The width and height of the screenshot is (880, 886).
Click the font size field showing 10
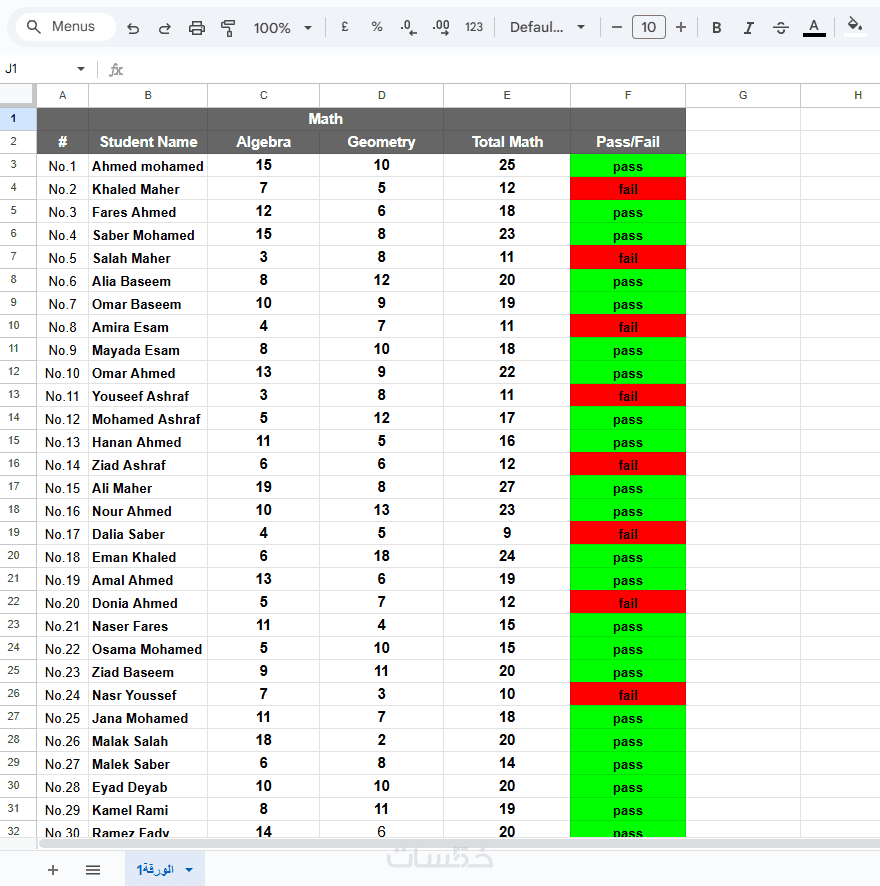[648, 27]
